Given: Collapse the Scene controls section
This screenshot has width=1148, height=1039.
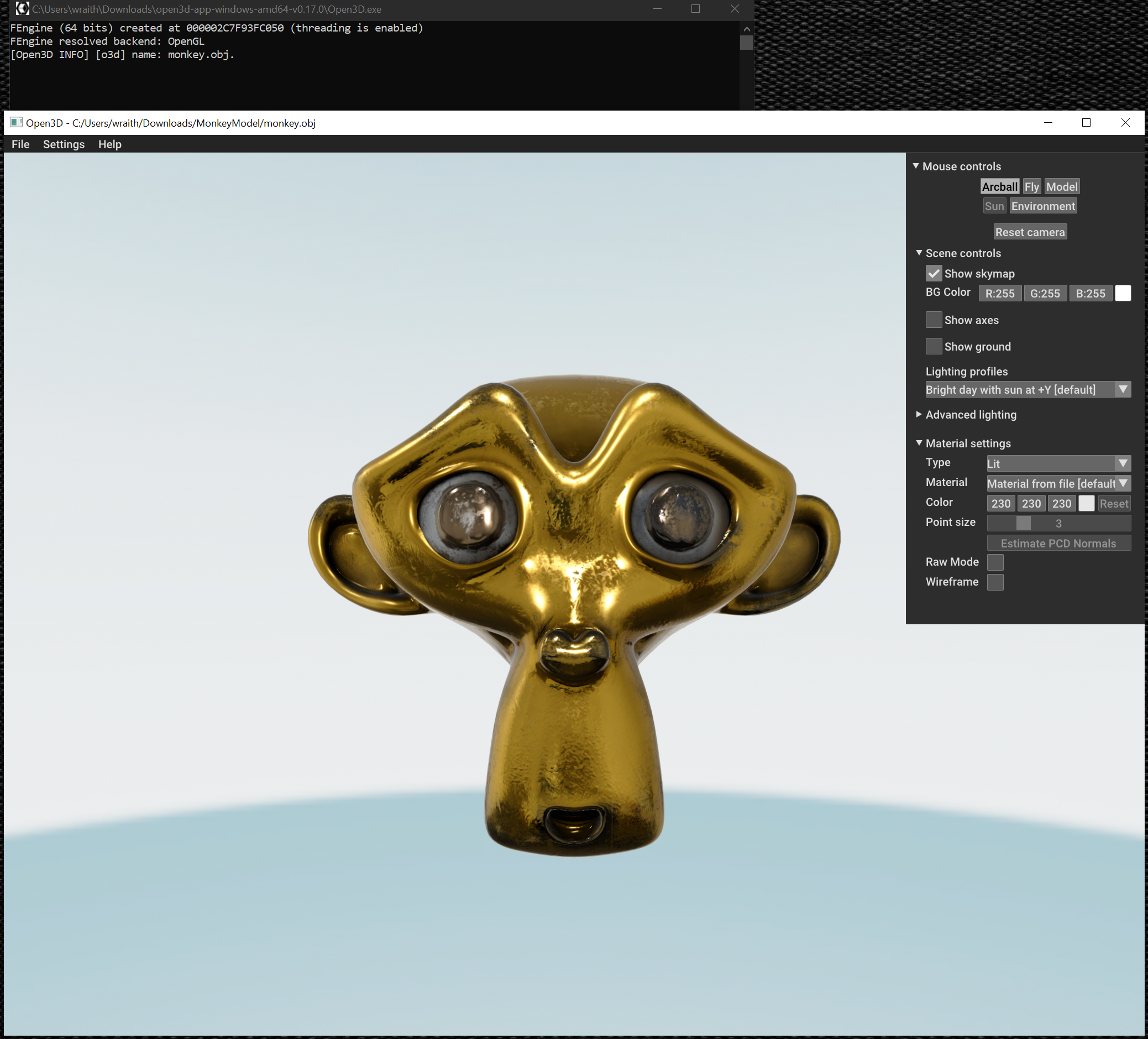Looking at the screenshot, I should [x=919, y=253].
